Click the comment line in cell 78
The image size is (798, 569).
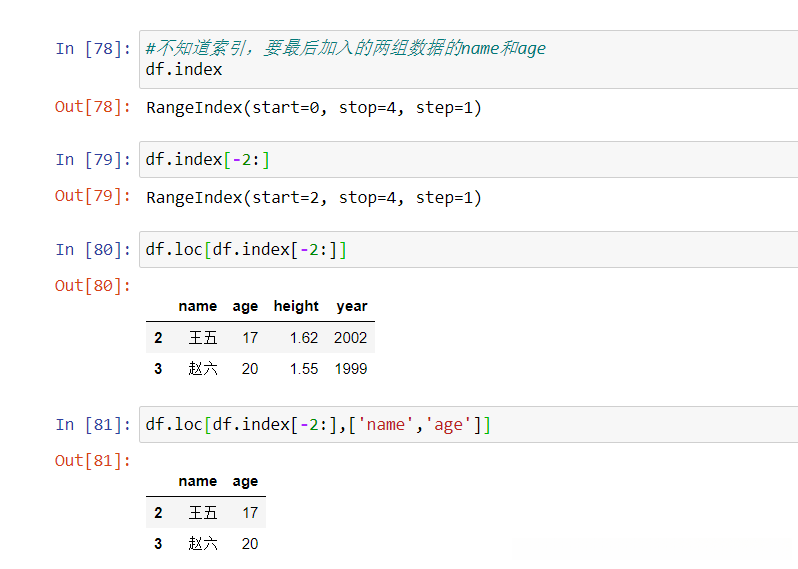pyautogui.click(x=346, y=48)
